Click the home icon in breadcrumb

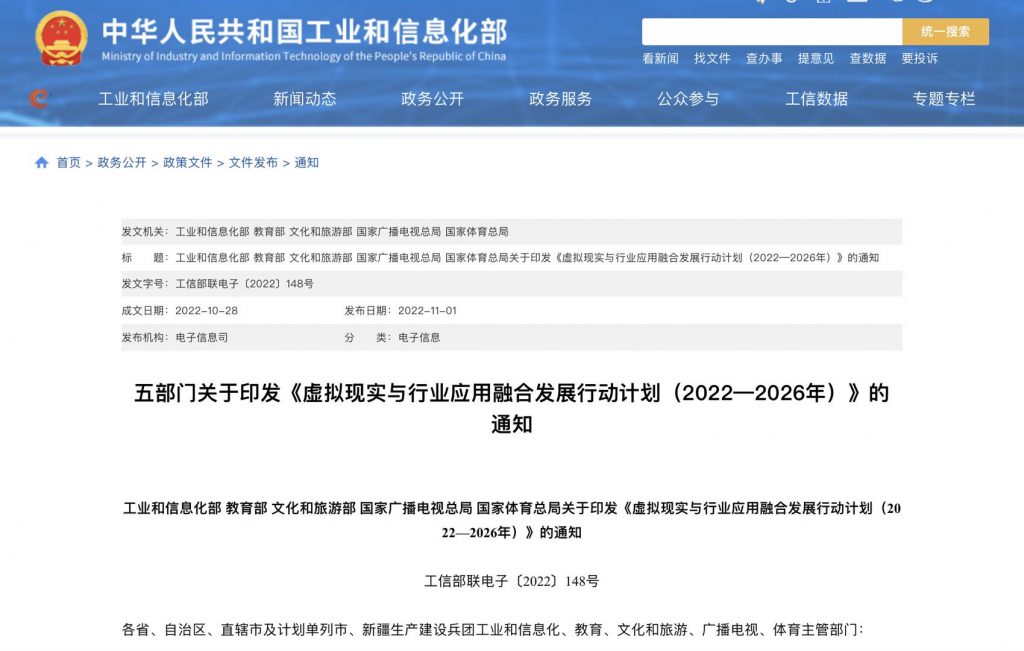click(x=42, y=163)
